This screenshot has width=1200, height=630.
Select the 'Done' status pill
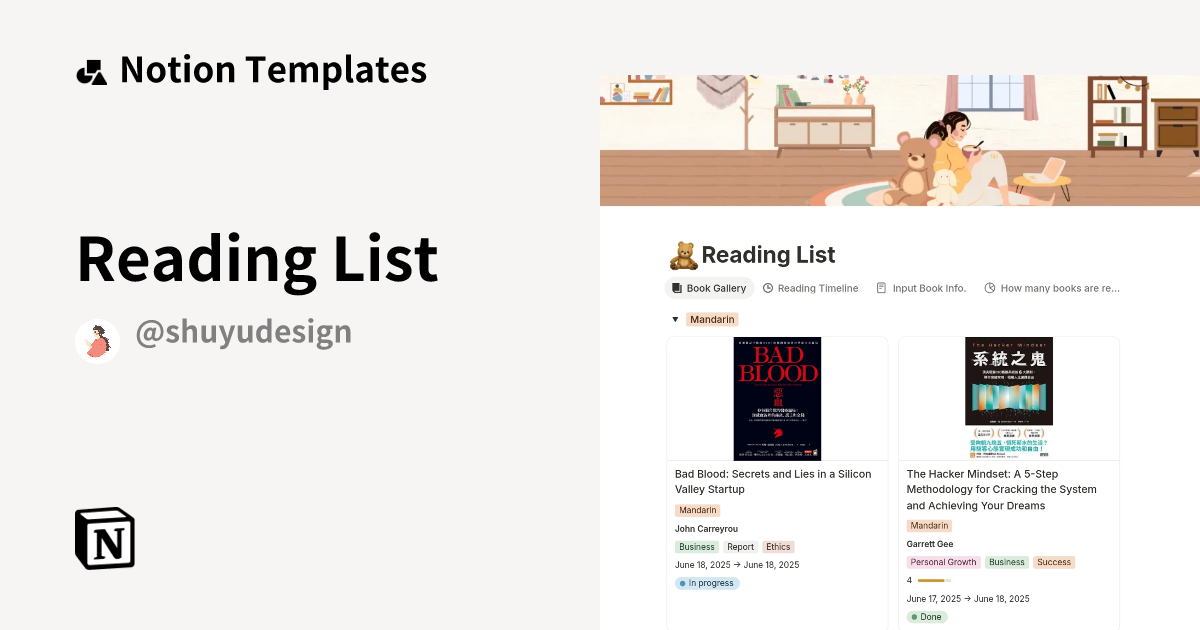926,617
